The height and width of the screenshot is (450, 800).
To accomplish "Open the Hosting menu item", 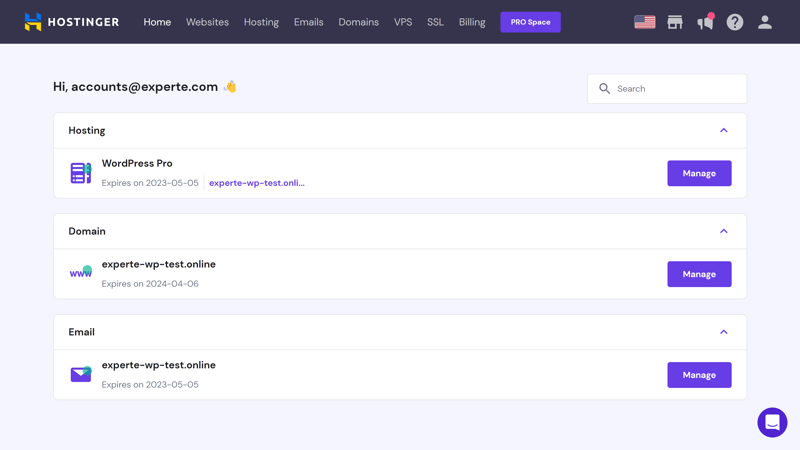I will tap(261, 22).
